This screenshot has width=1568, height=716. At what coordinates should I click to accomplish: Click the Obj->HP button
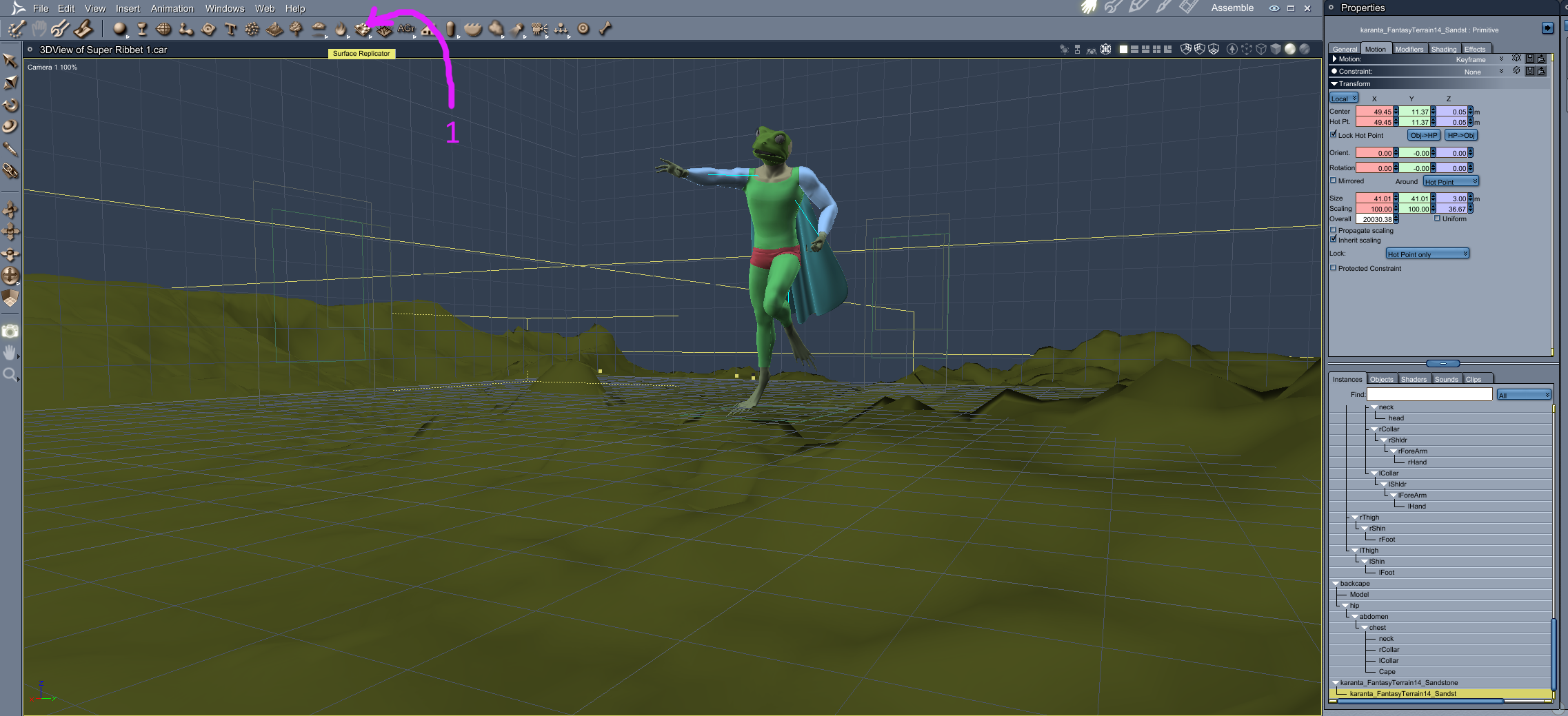click(x=1424, y=135)
